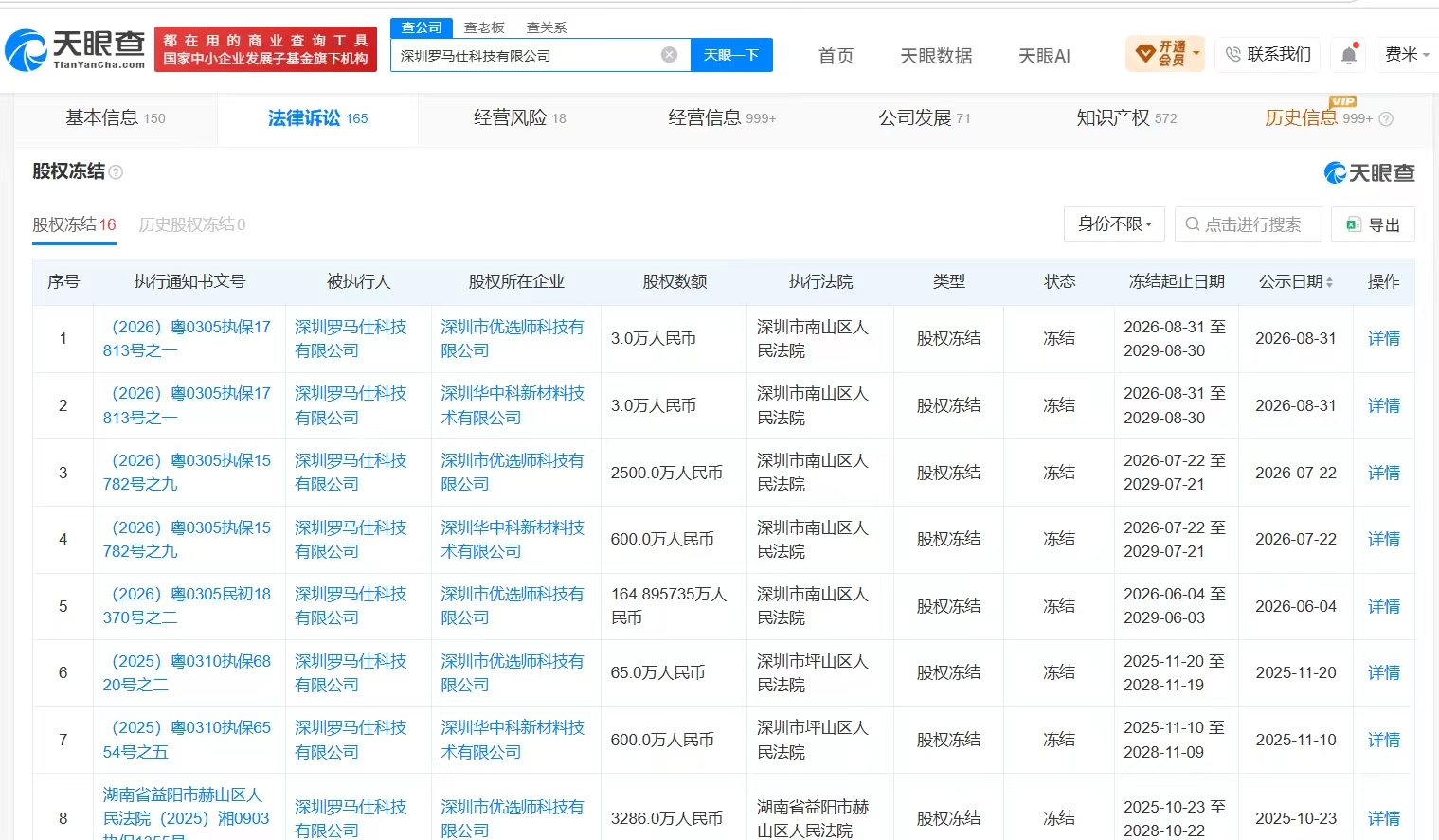
Task: Open notifications bell icon
Action: tap(1349, 55)
